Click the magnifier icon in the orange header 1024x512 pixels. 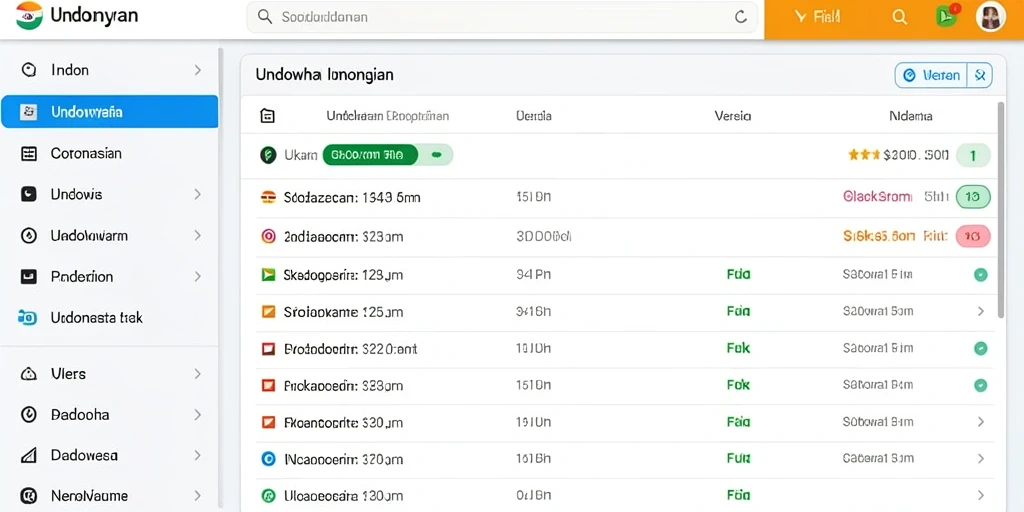(899, 18)
